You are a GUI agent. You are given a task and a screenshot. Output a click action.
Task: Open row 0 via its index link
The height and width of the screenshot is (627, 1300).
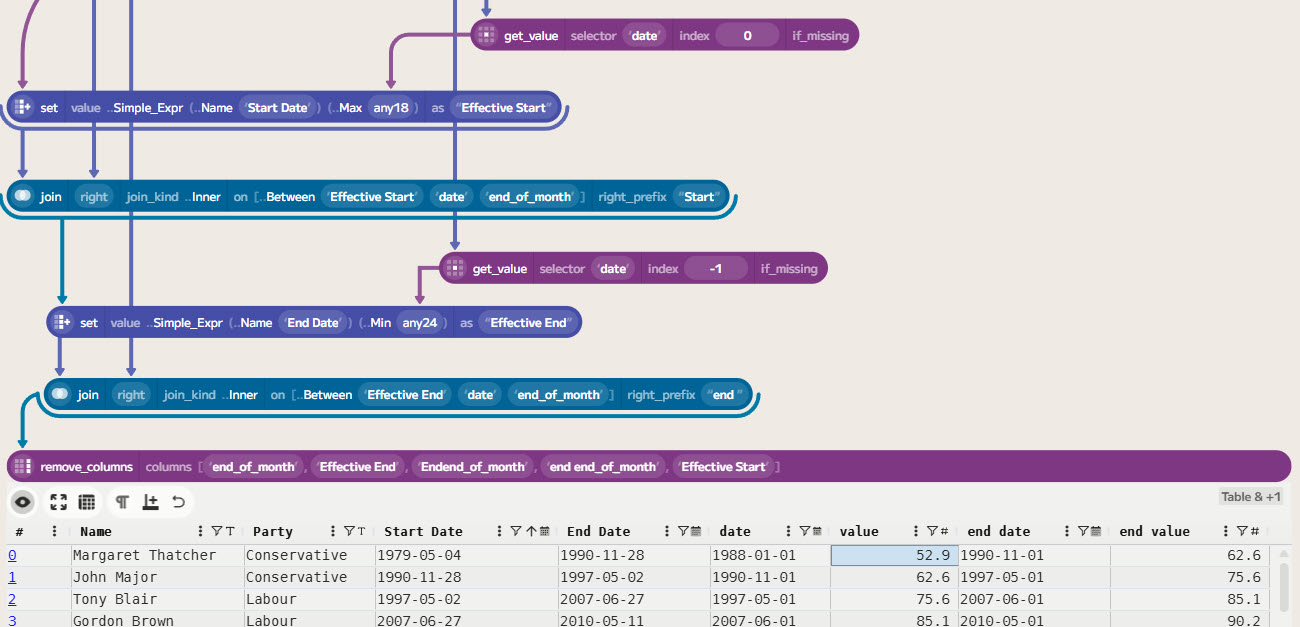[10, 555]
